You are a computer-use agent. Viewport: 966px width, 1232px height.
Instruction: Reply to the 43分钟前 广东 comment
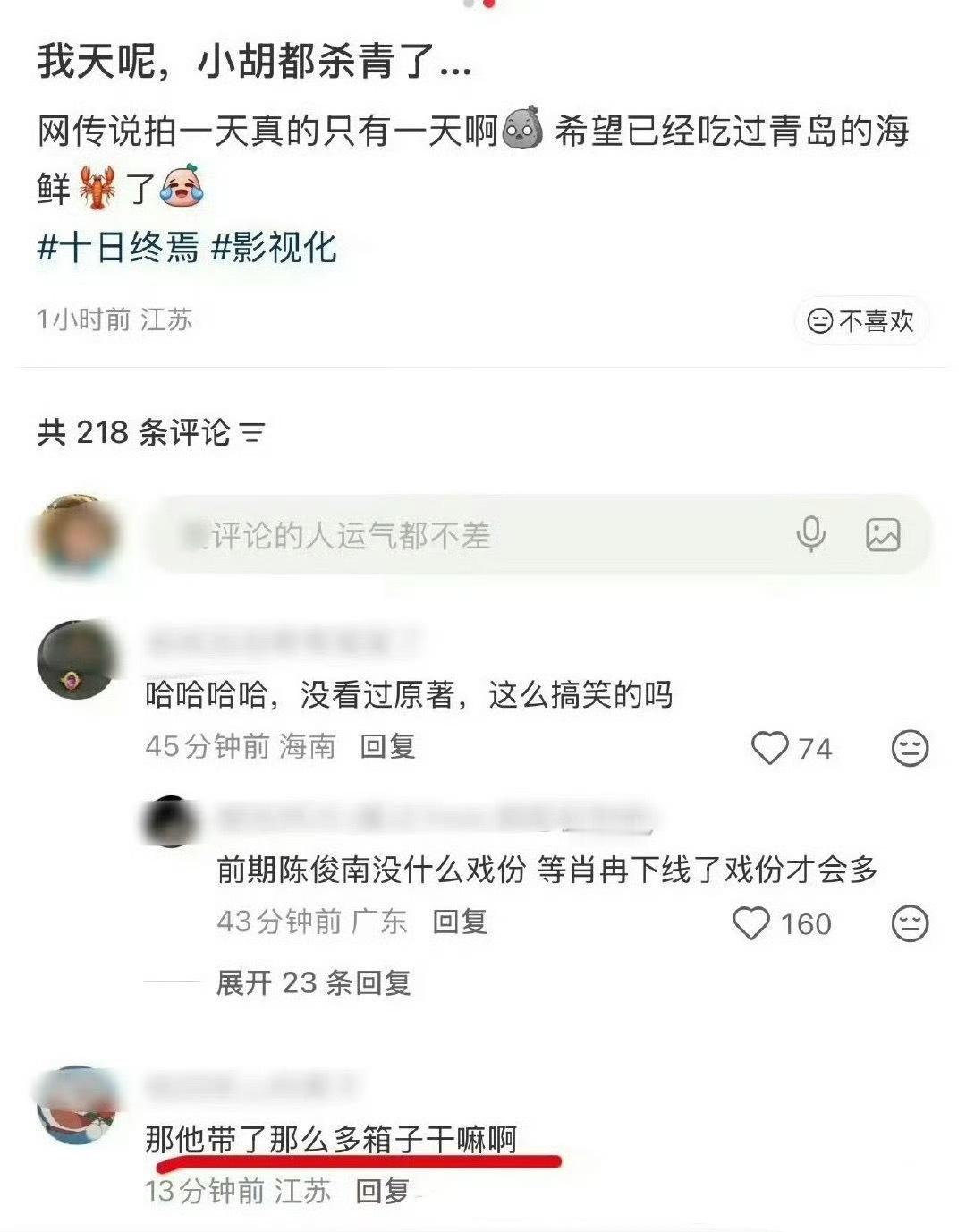click(460, 922)
